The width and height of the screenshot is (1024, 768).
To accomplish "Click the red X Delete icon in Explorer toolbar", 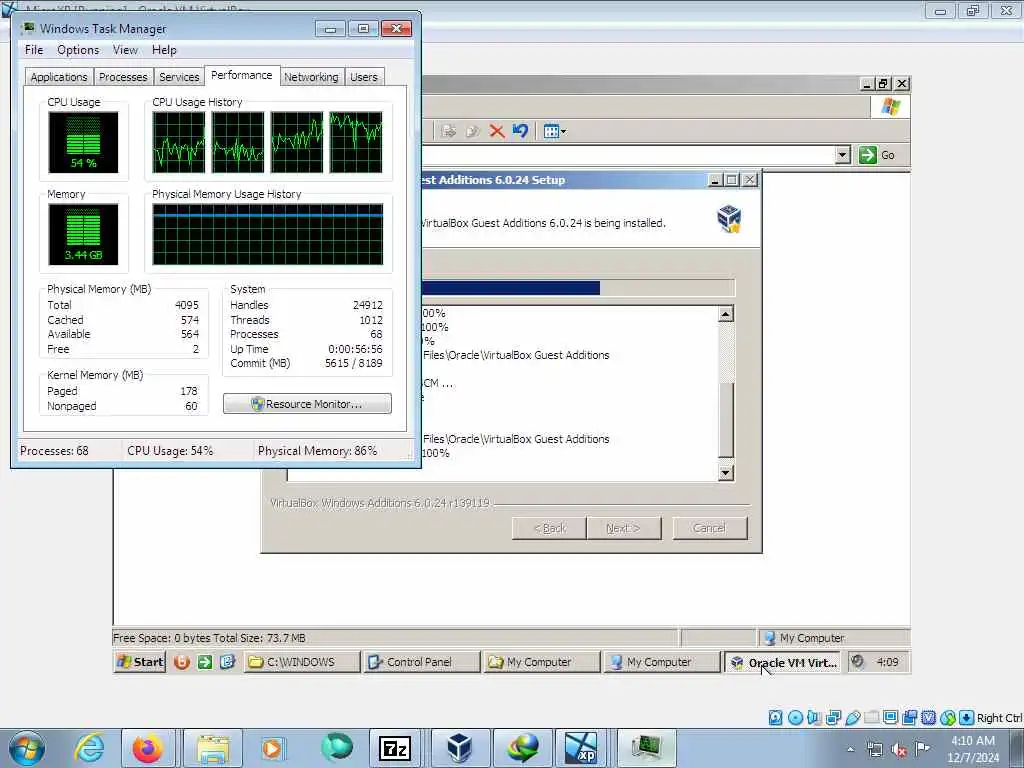I will click(x=497, y=131).
